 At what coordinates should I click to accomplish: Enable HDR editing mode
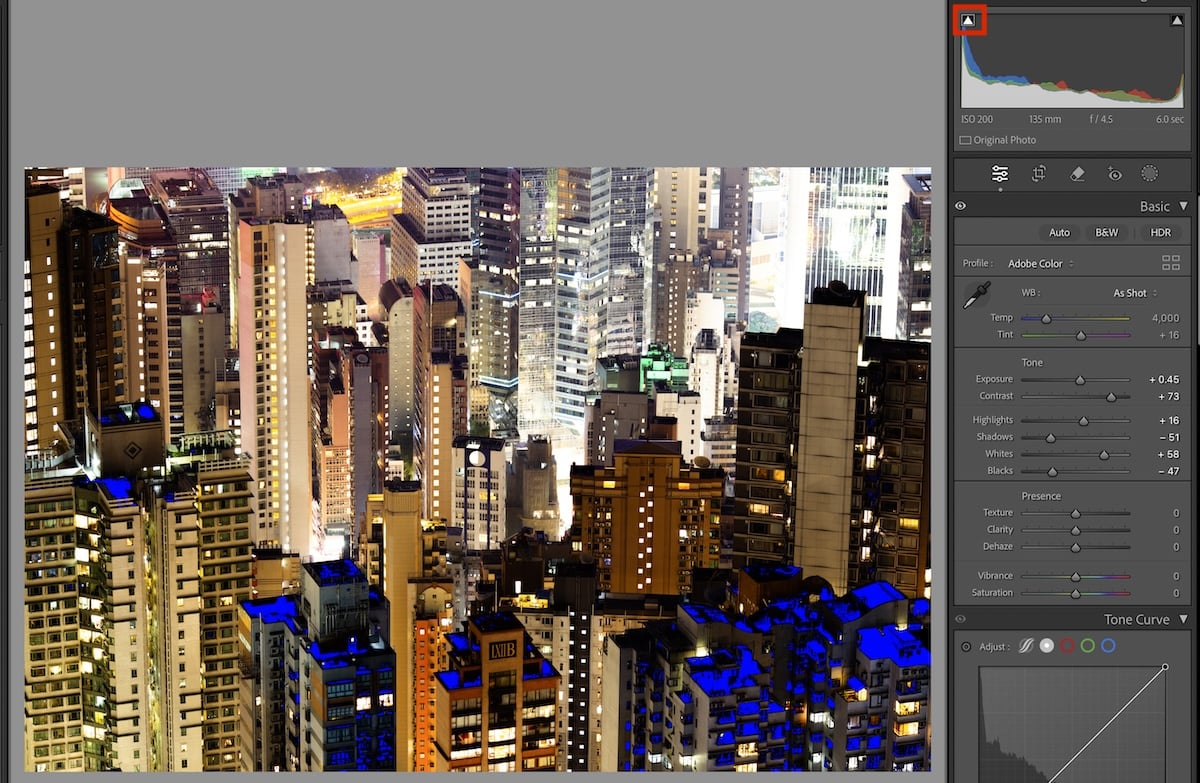tap(1160, 232)
